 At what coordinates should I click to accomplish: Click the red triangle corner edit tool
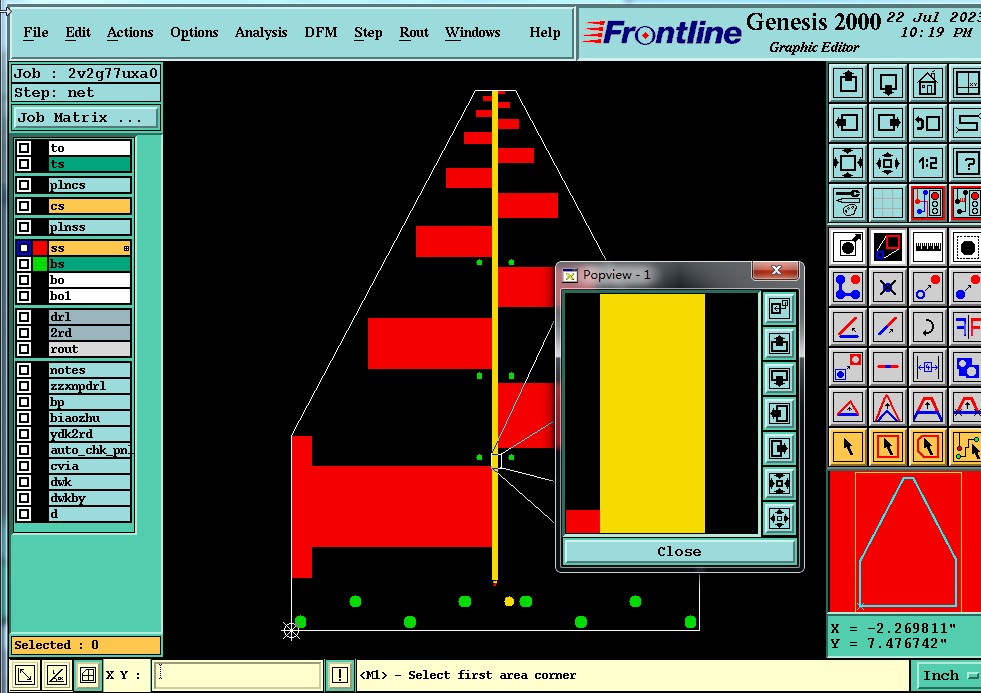coord(848,407)
